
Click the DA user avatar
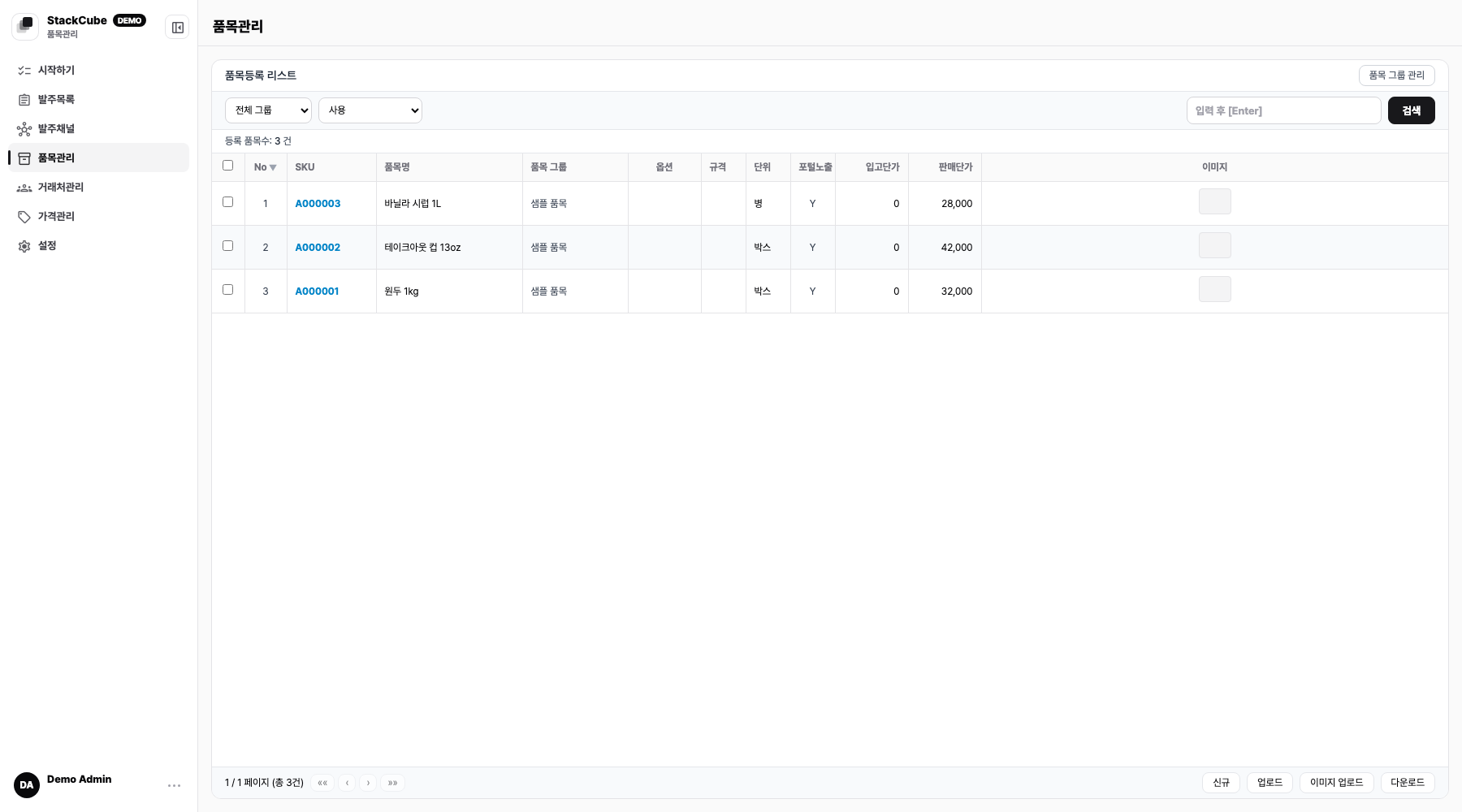coord(27,785)
